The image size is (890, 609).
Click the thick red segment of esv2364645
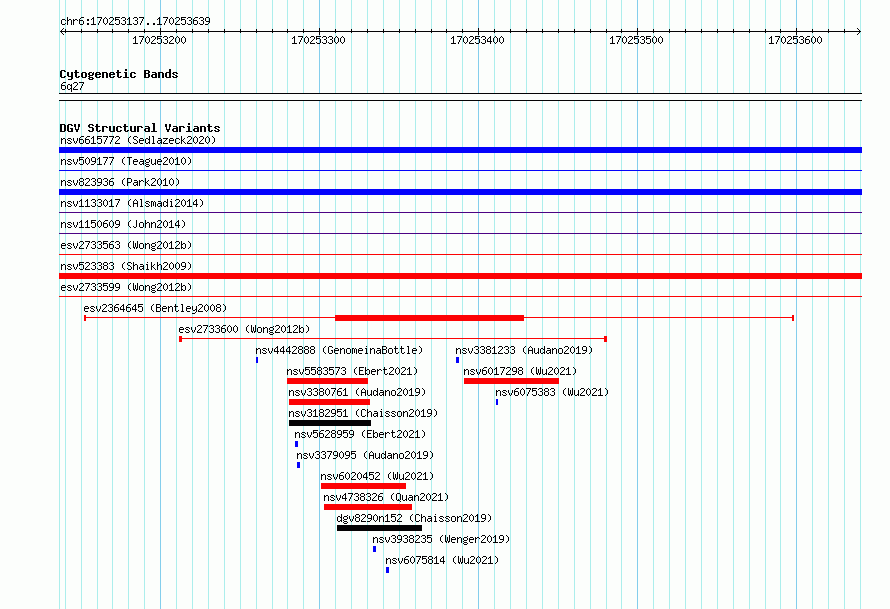coord(429,318)
